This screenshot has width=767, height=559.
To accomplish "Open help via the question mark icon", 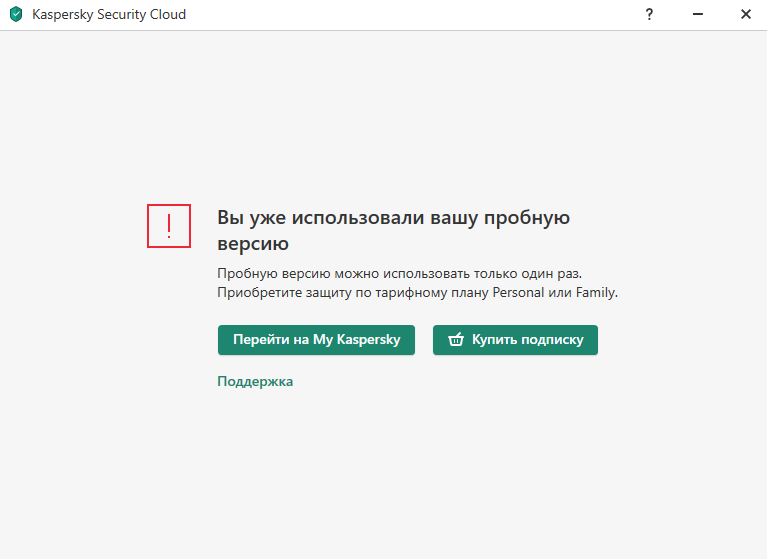I will (649, 15).
